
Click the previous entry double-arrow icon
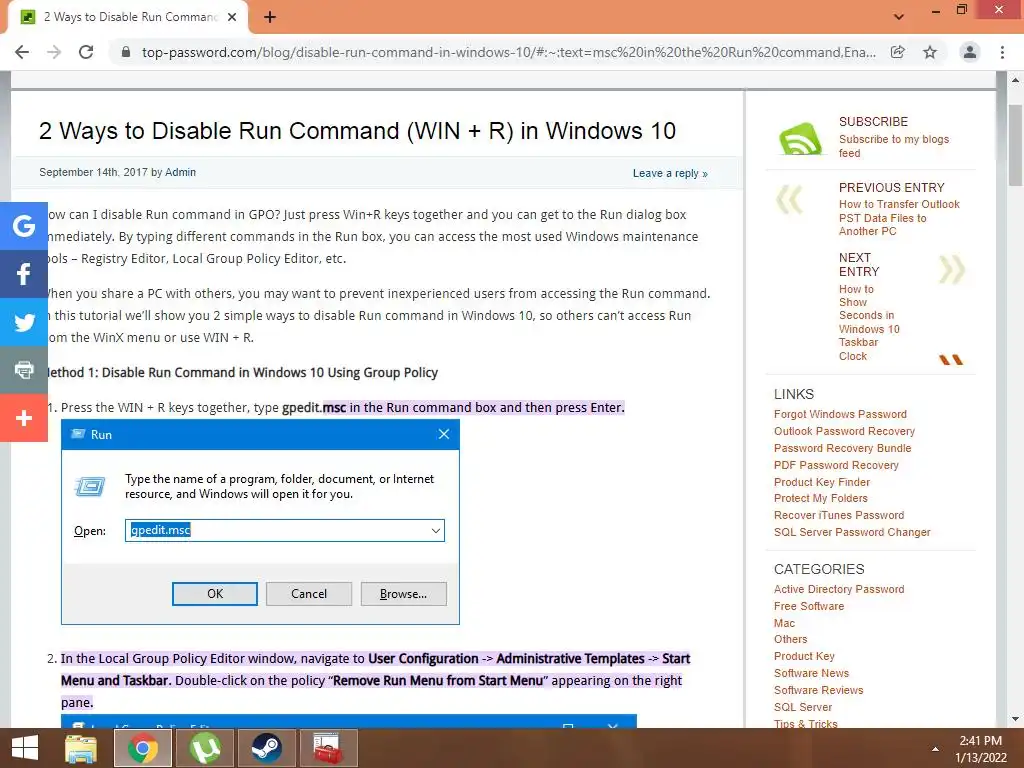point(789,200)
